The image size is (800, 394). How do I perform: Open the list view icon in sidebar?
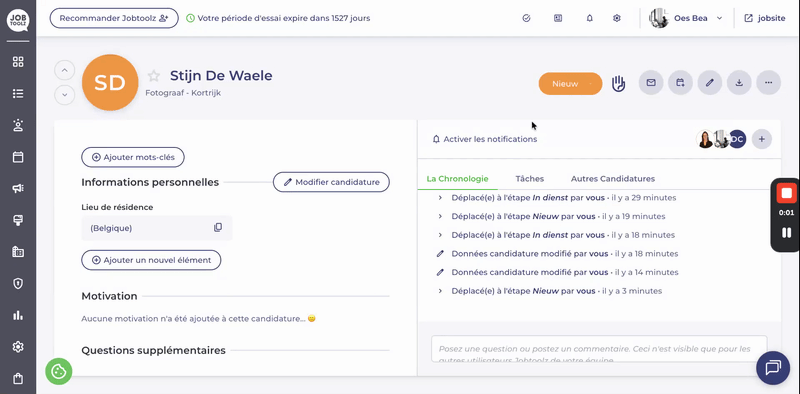click(18, 94)
